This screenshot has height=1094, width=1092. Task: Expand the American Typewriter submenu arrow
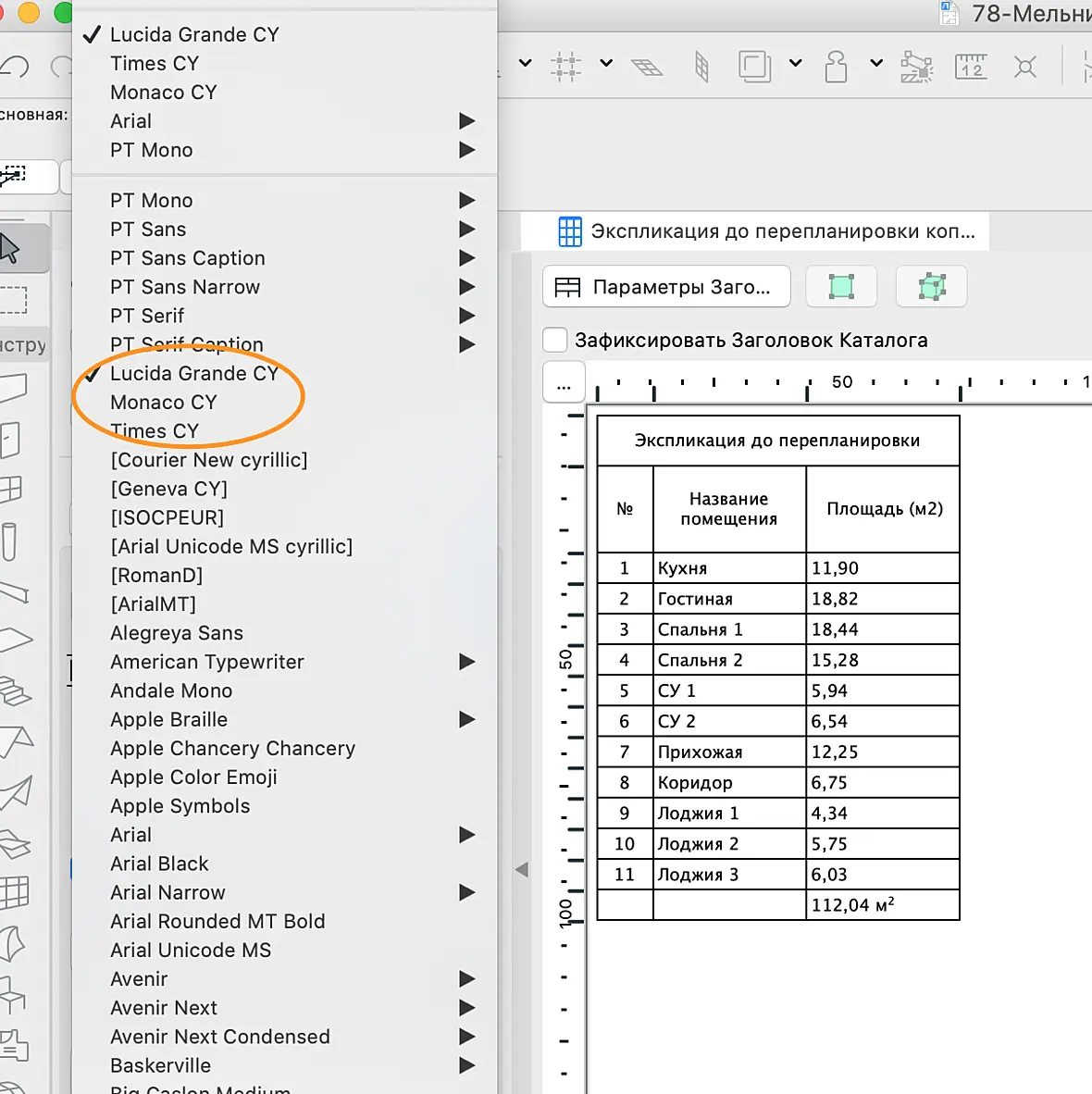coord(466,662)
